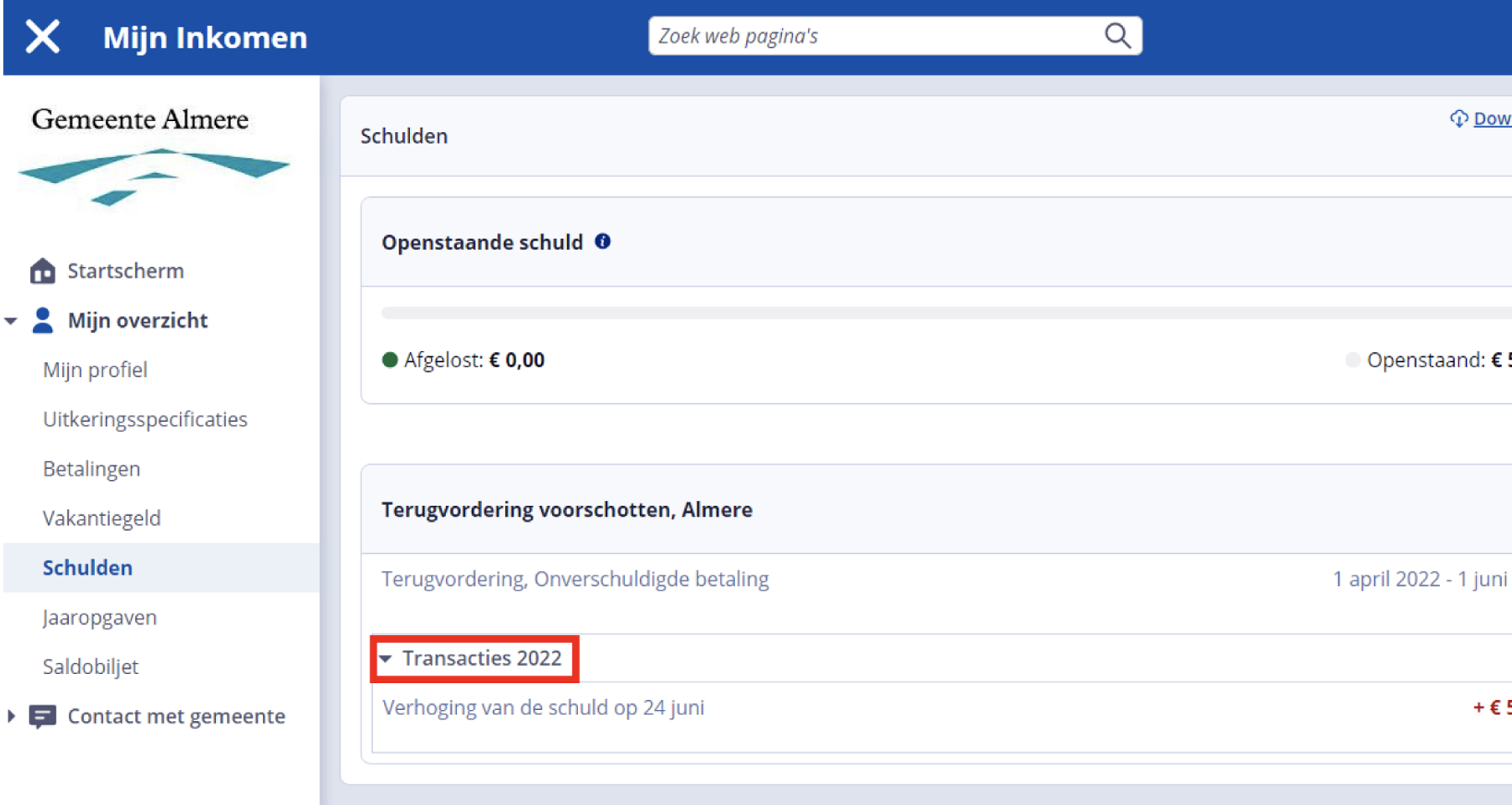
Task: Select the Saldobiljet menu item
Action: click(91, 667)
